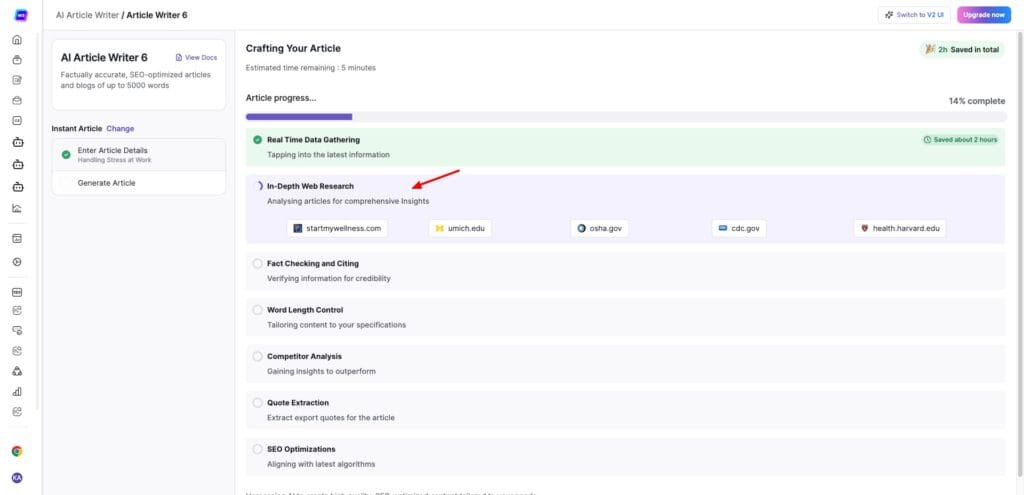Click clock icon in Saved about 2 hours badge
Image resolution: width=1024 pixels, height=495 pixels.
(927, 140)
